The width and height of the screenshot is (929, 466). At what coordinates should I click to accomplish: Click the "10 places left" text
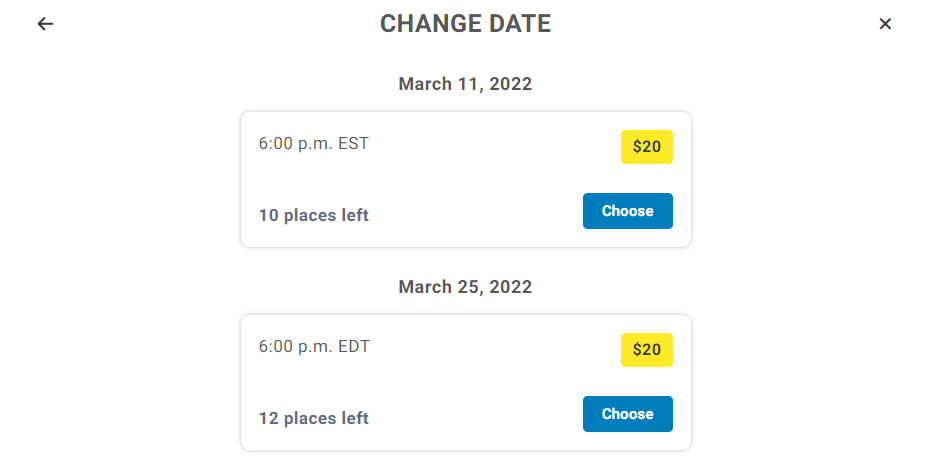point(313,215)
